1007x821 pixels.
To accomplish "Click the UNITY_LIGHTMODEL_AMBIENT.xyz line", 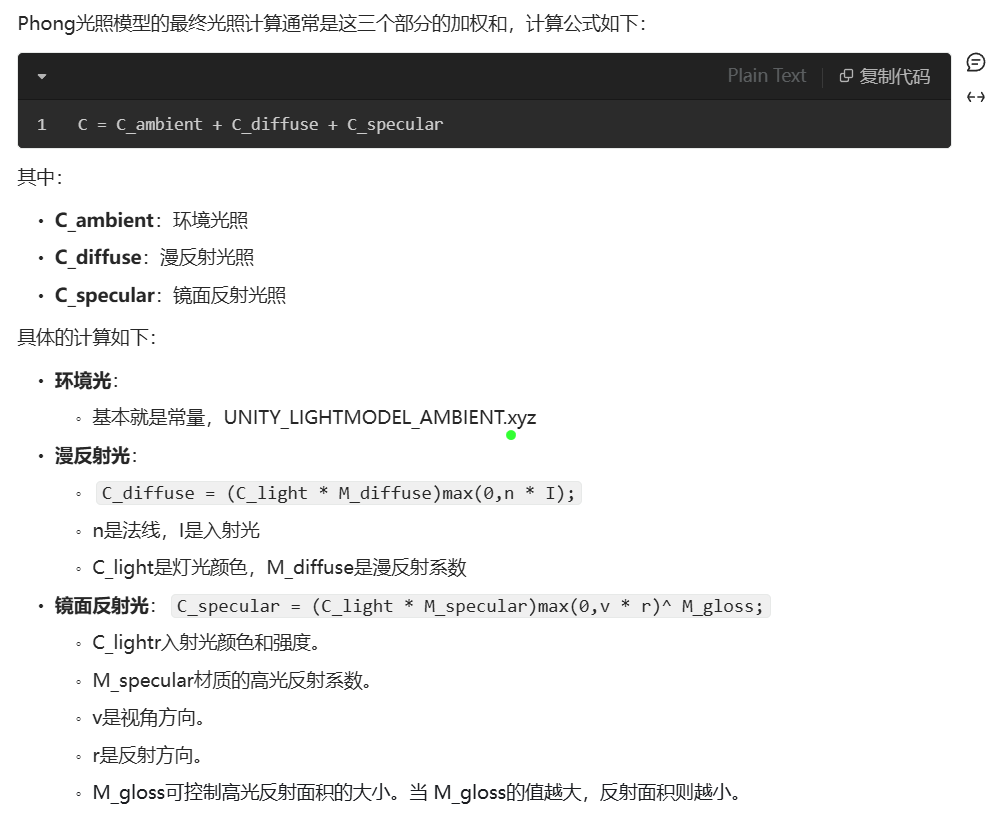I will 314,418.
